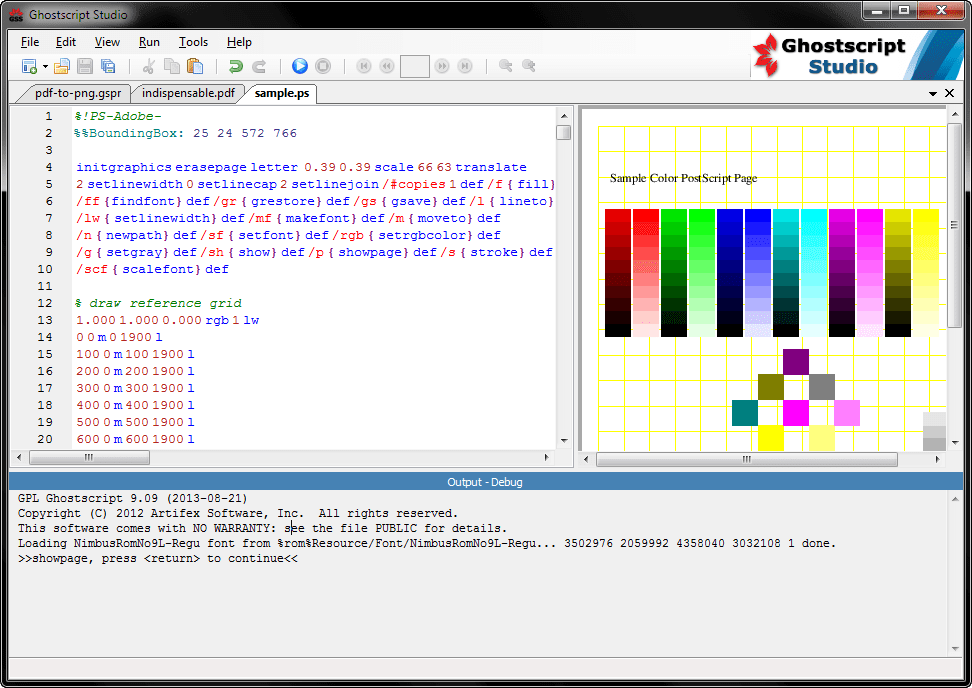
Task: Click the Save All icon
Action: (x=108, y=66)
